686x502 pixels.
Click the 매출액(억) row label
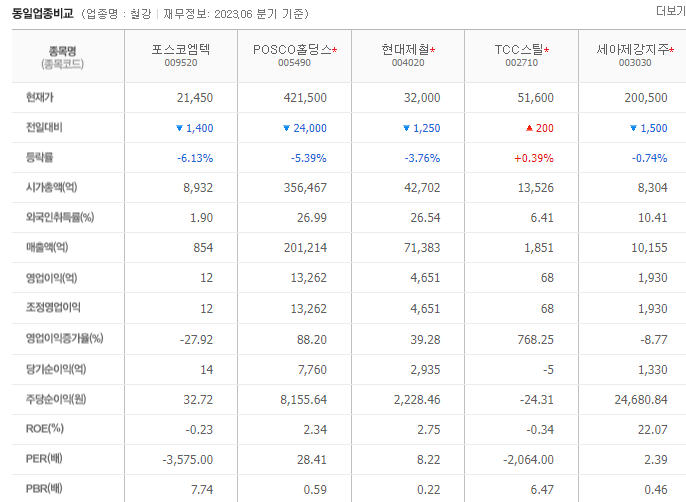pyautogui.click(x=47, y=247)
